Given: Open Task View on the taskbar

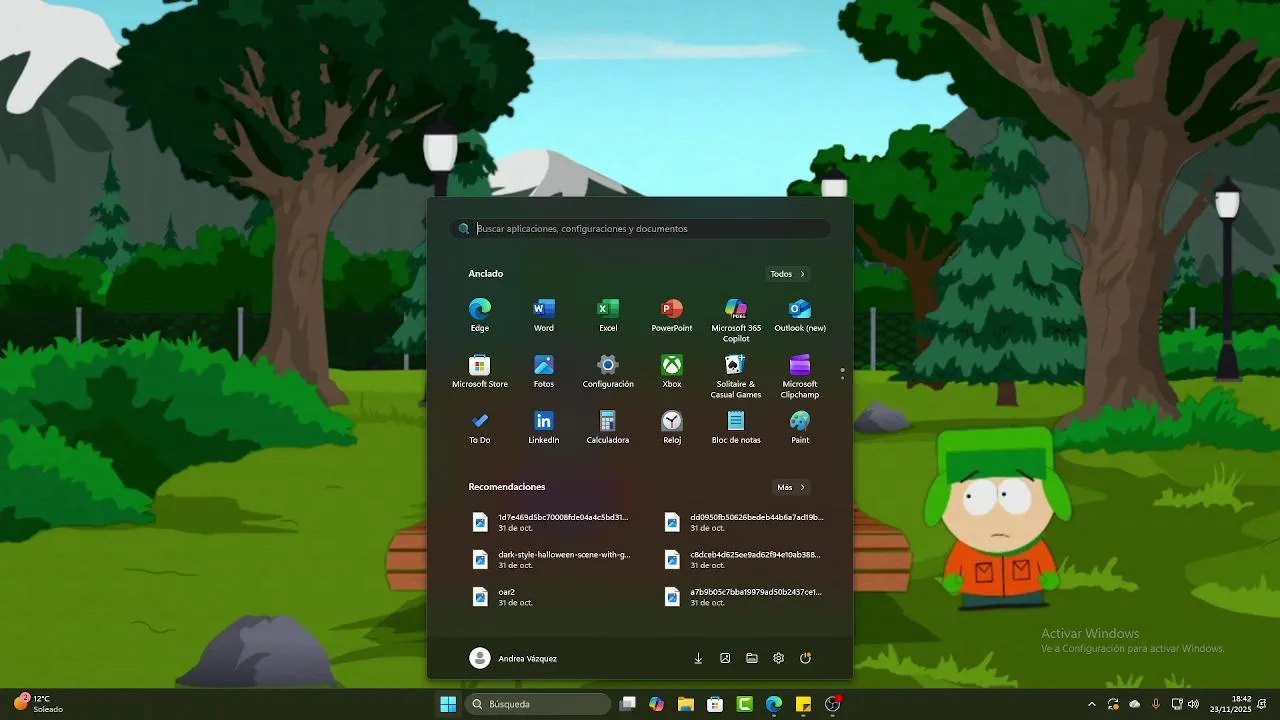Looking at the screenshot, I should click(628, 704).
